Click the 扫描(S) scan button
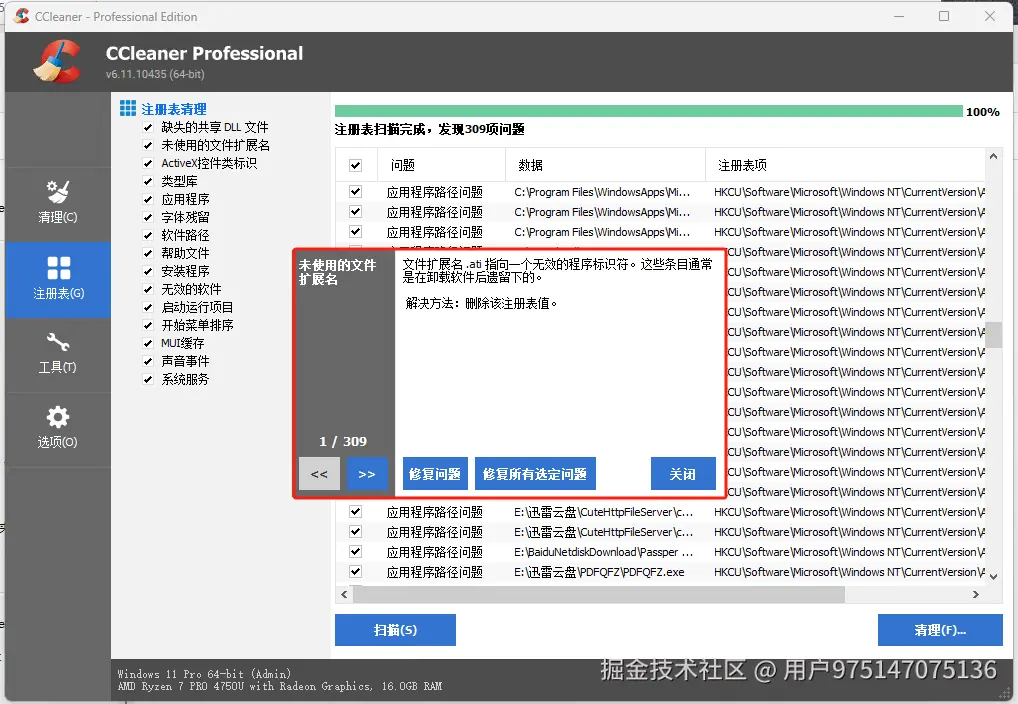The width and height of the screenshot is (1018, 704). (x=395, y=630)
